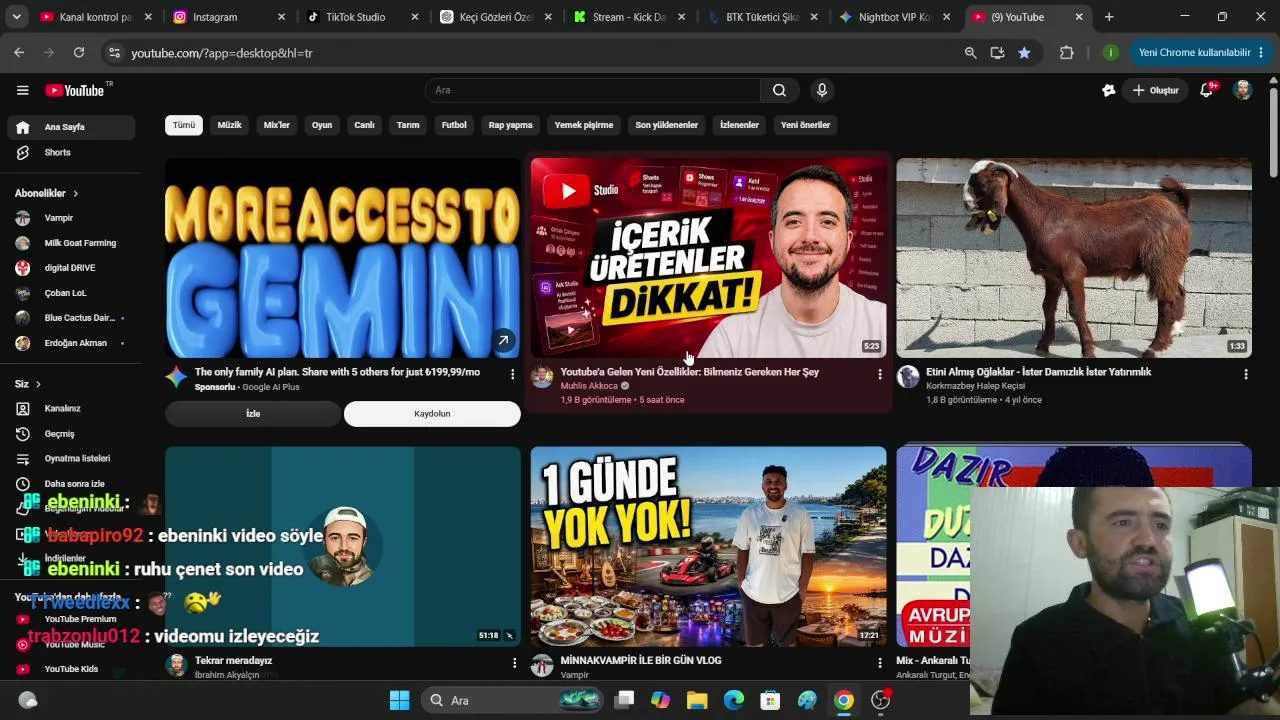Reload the page in Chrome

(x=79, y=53)
